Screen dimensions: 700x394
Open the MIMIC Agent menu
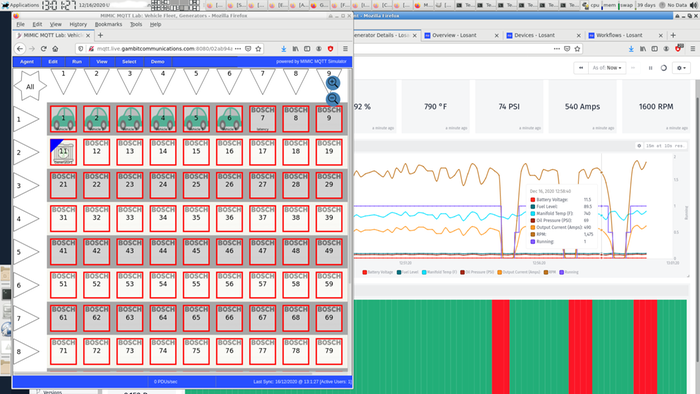pos(27,62)
